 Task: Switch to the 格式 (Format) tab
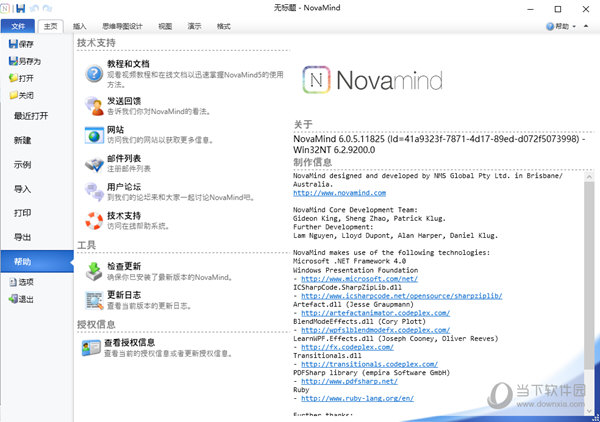[x=223, y=26]
